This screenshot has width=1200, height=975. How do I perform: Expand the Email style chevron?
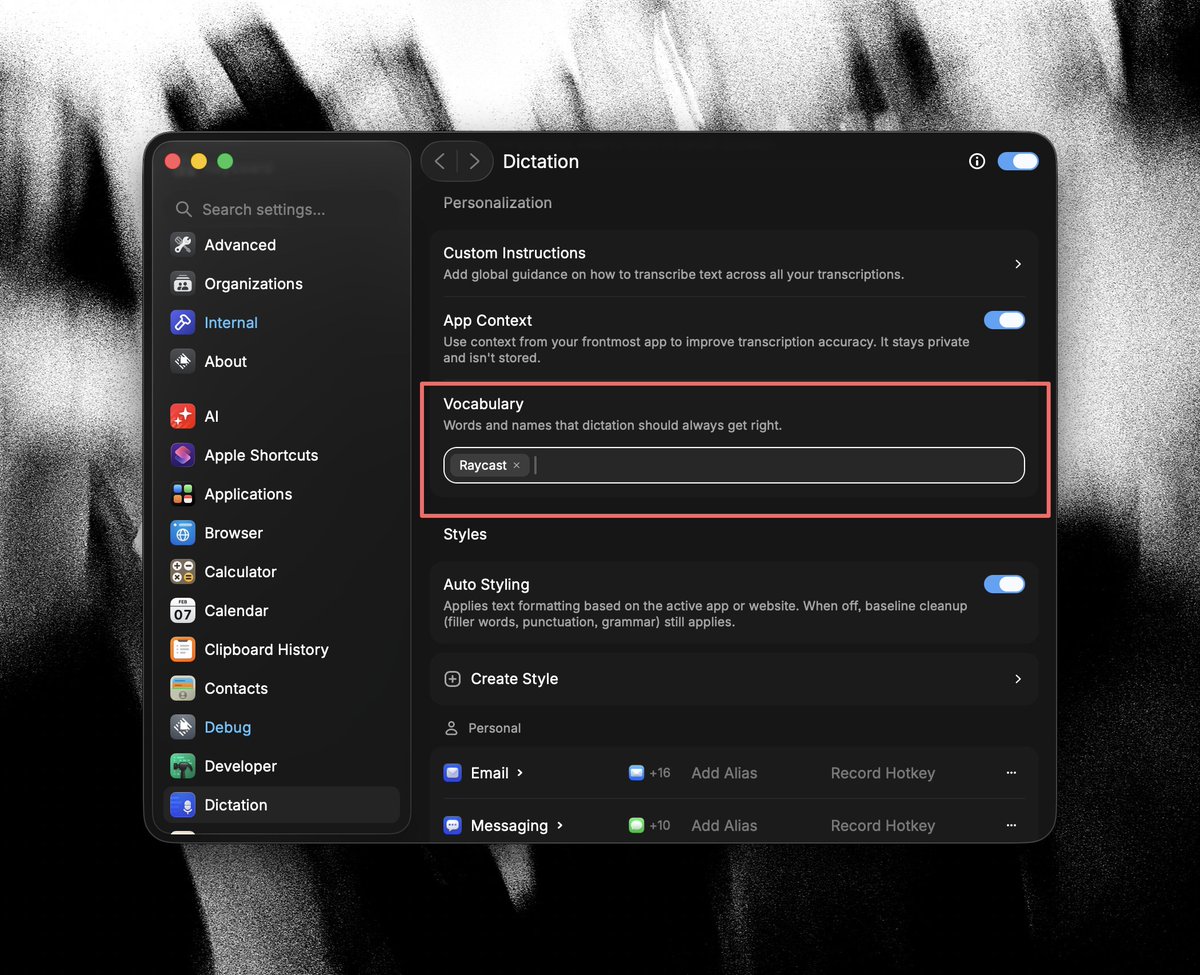pyautogui.click(x=520, y=773)
